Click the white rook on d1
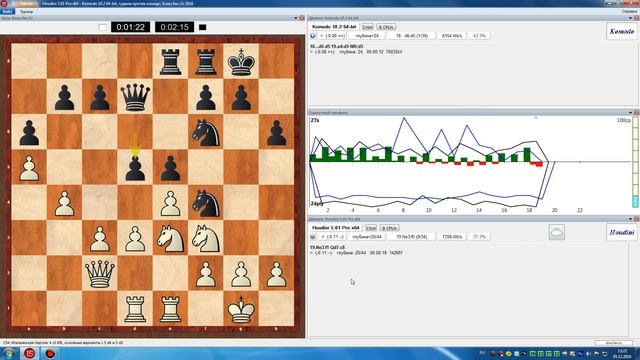 (x=135, y=309)
